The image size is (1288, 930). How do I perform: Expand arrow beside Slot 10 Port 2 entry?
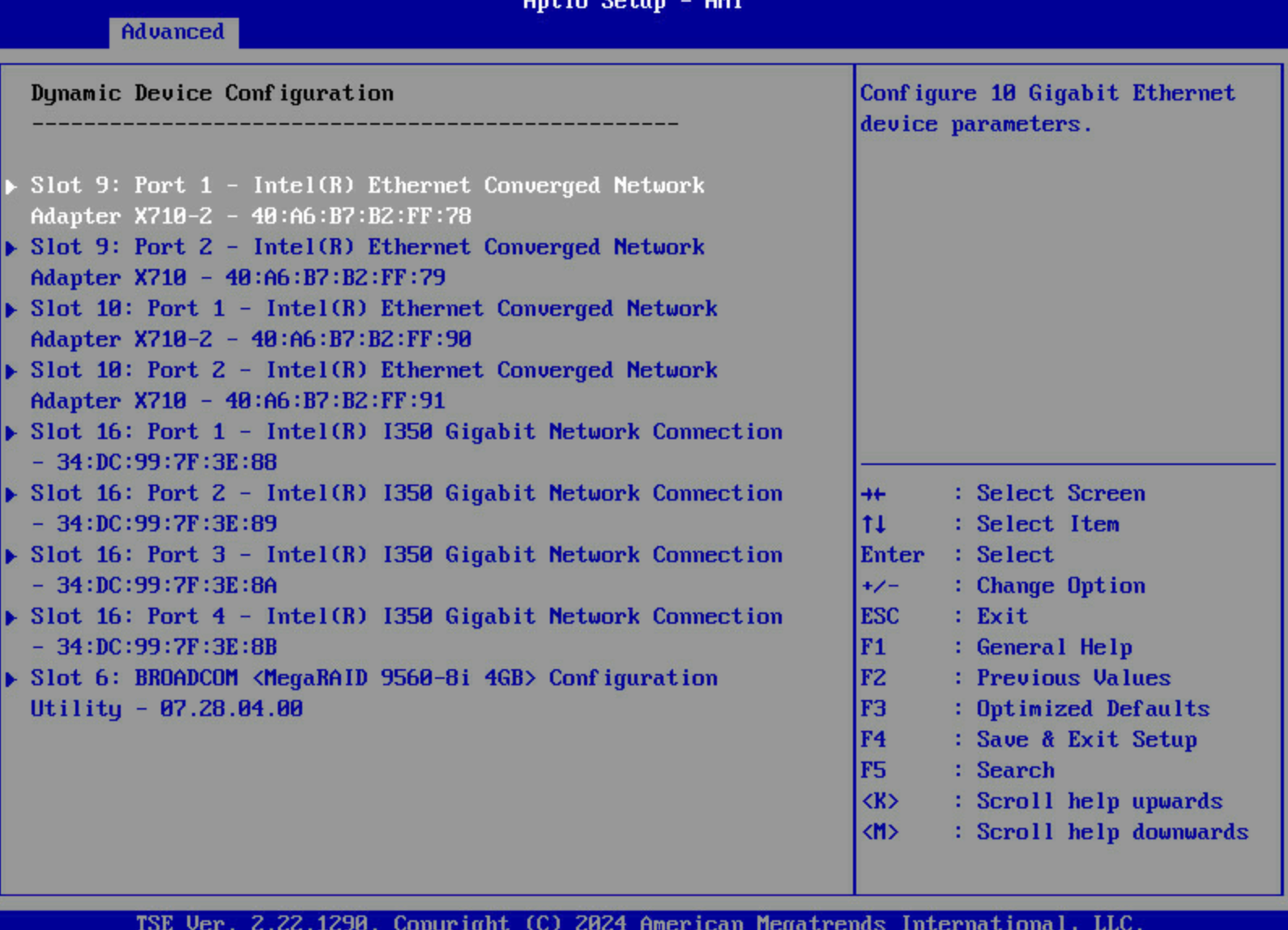11,371
